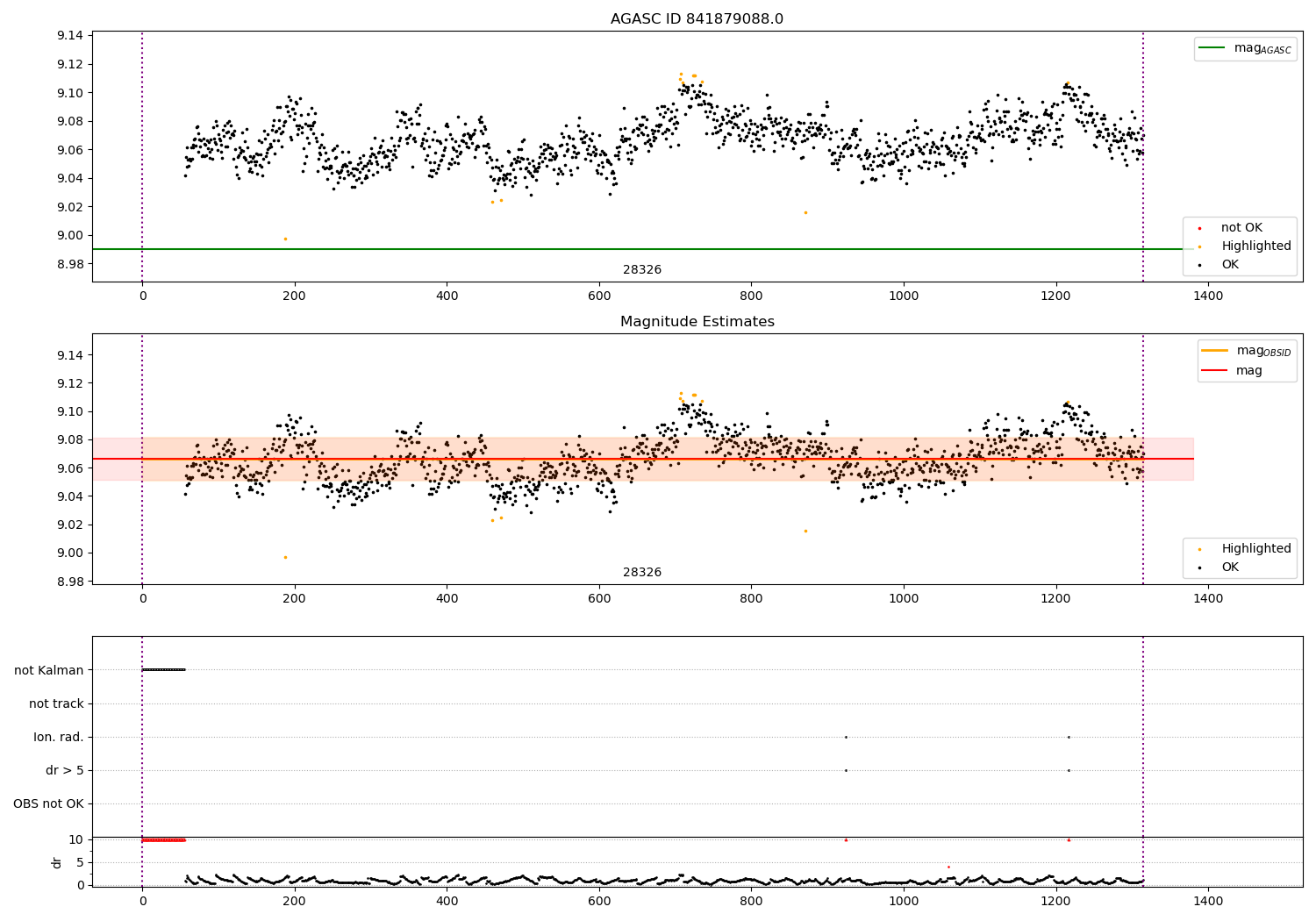
Task: Click the green mag AGASC line swatch in legend
Action: point(1212,48)
